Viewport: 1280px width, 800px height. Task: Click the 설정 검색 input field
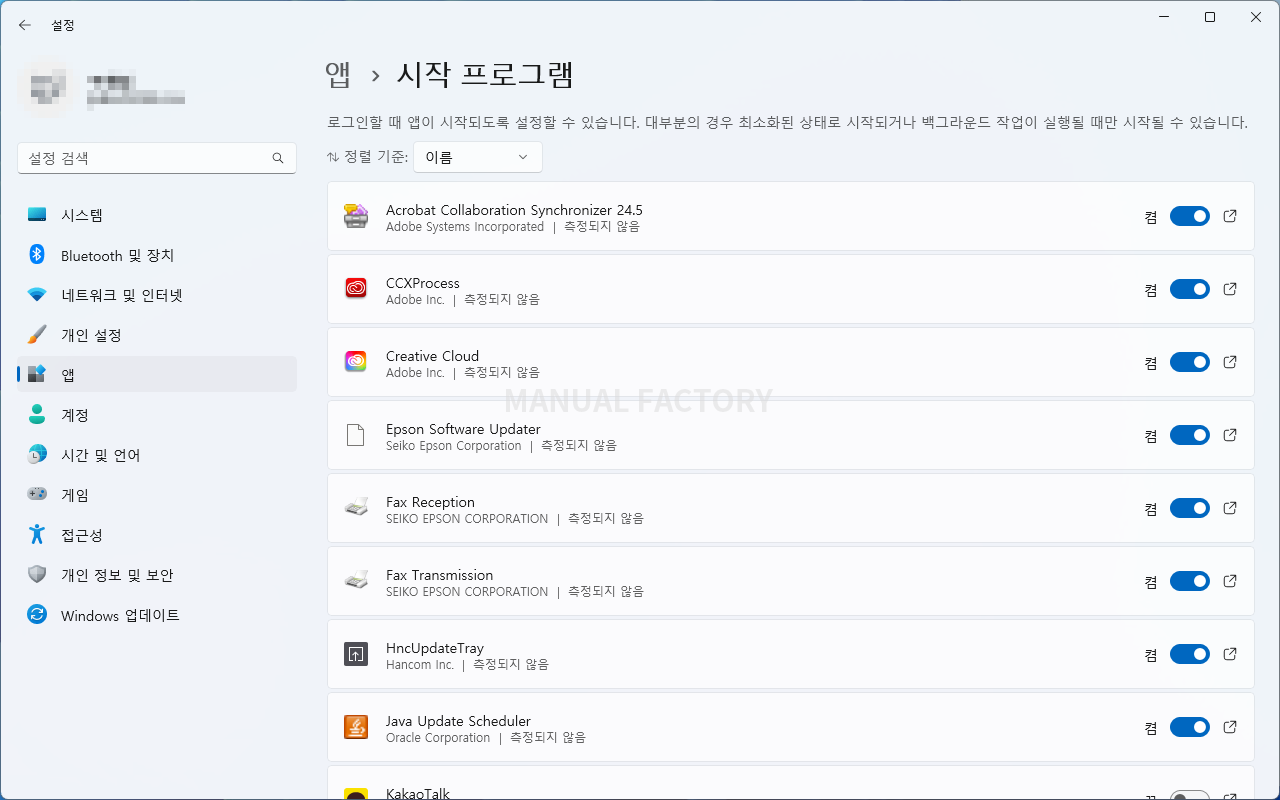pyautogui.click(x=157, y=158)
